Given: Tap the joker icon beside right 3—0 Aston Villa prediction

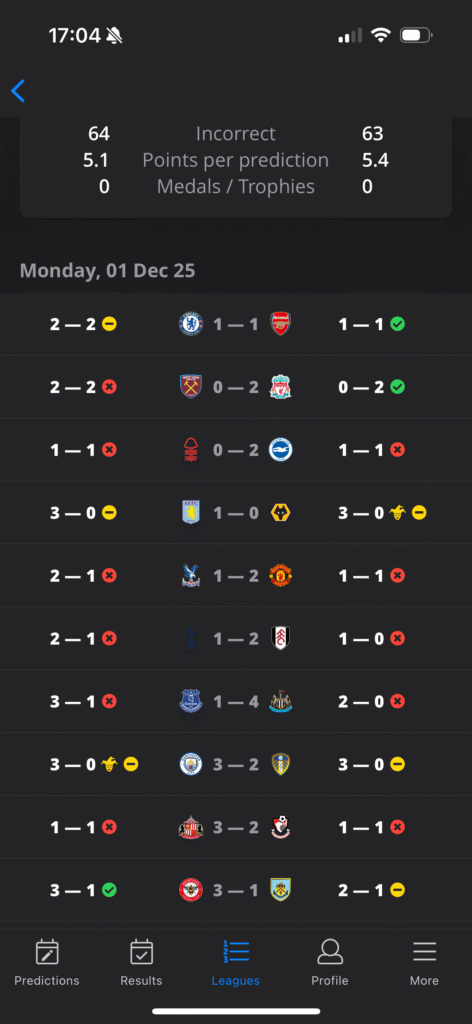Looking at the screenshot, I should (x=397, y=513).
